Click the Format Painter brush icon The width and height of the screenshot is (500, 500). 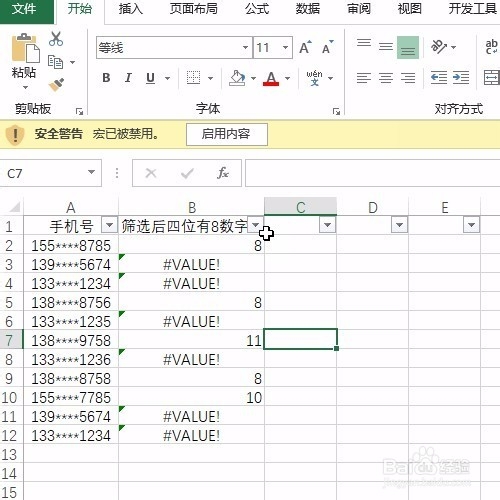coord(56,85)
